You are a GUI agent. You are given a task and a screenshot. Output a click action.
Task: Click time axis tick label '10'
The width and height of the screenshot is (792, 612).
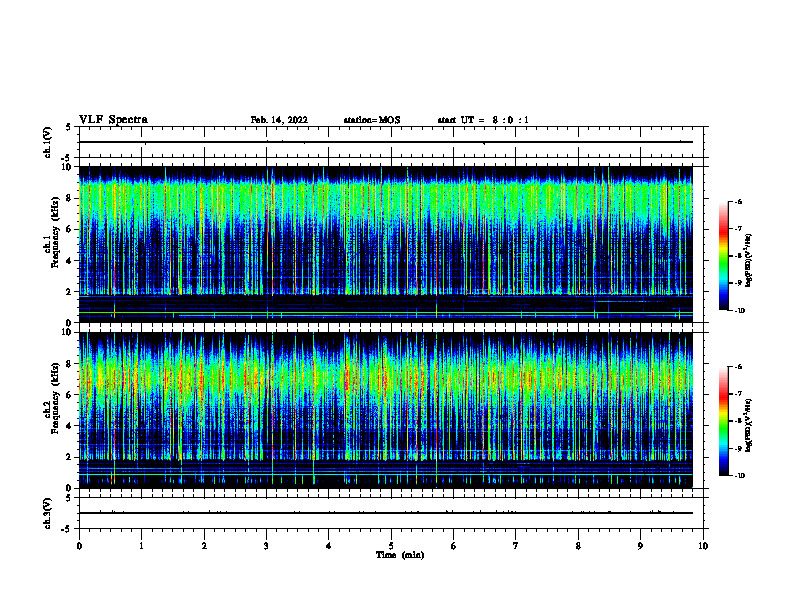(703, 546)
